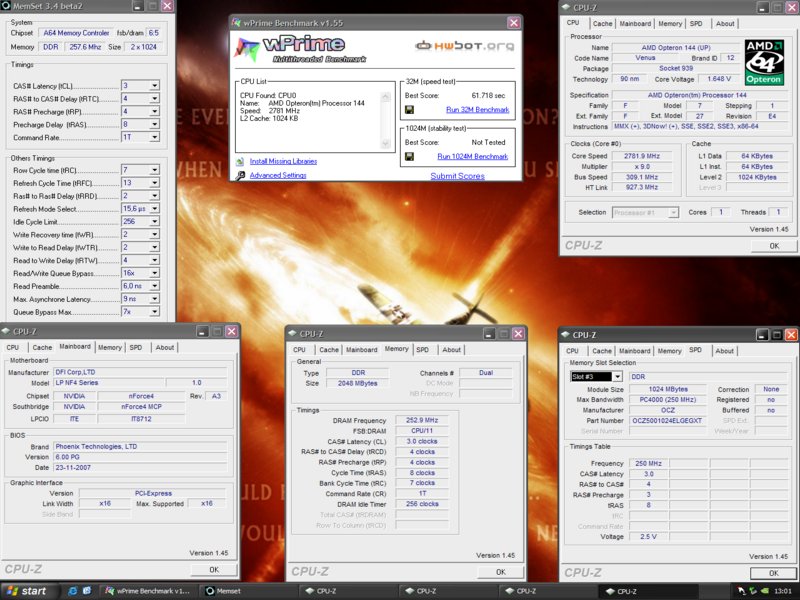
Task: Click the Run 1024M Benchmark link
Action: [472, 157]
